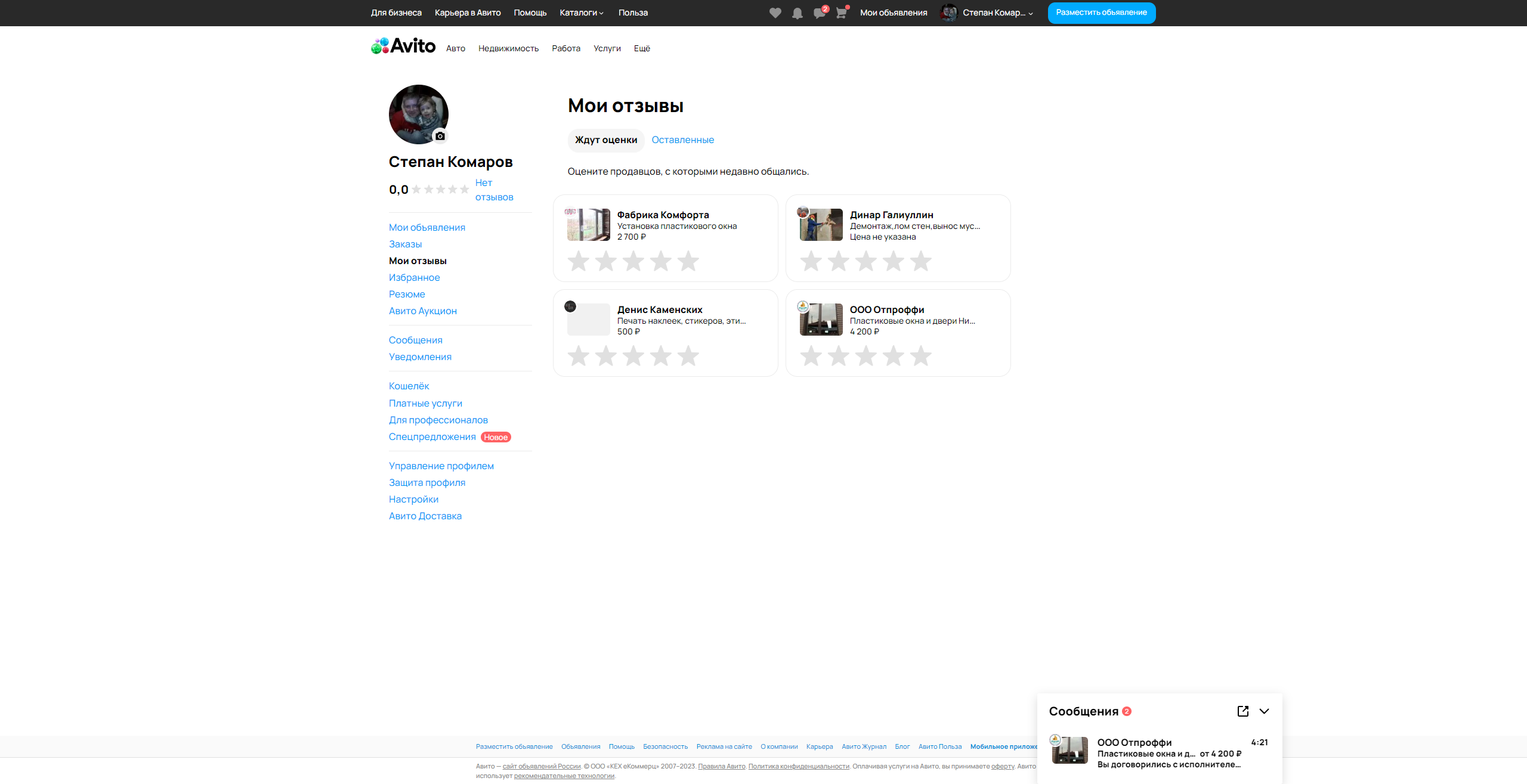Give ООО Отпроффи four stars

pos(893,356)
